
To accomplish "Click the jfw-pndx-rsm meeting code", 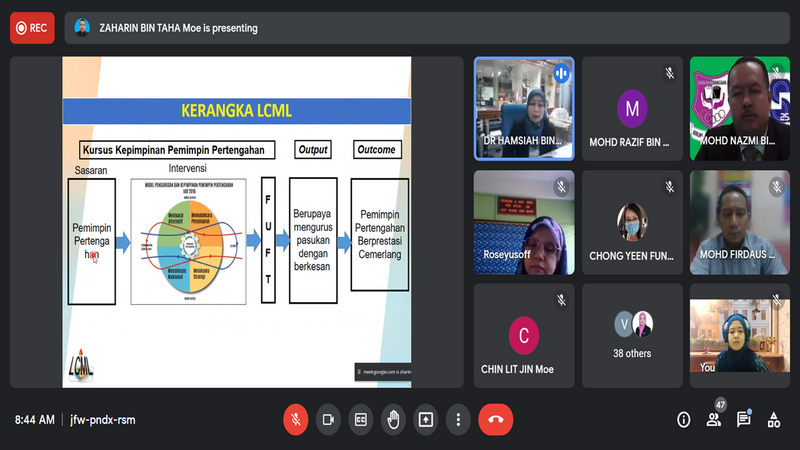I will [x=102, y=420].
